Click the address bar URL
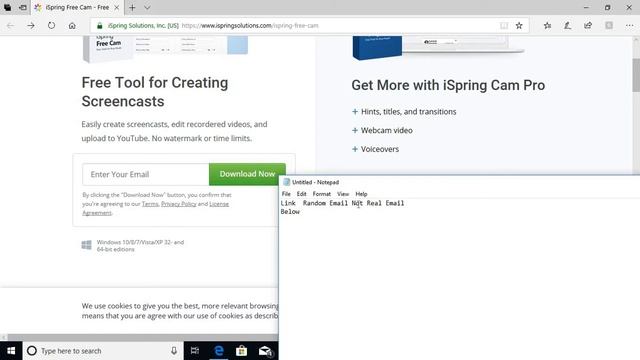 click(250, 25)
